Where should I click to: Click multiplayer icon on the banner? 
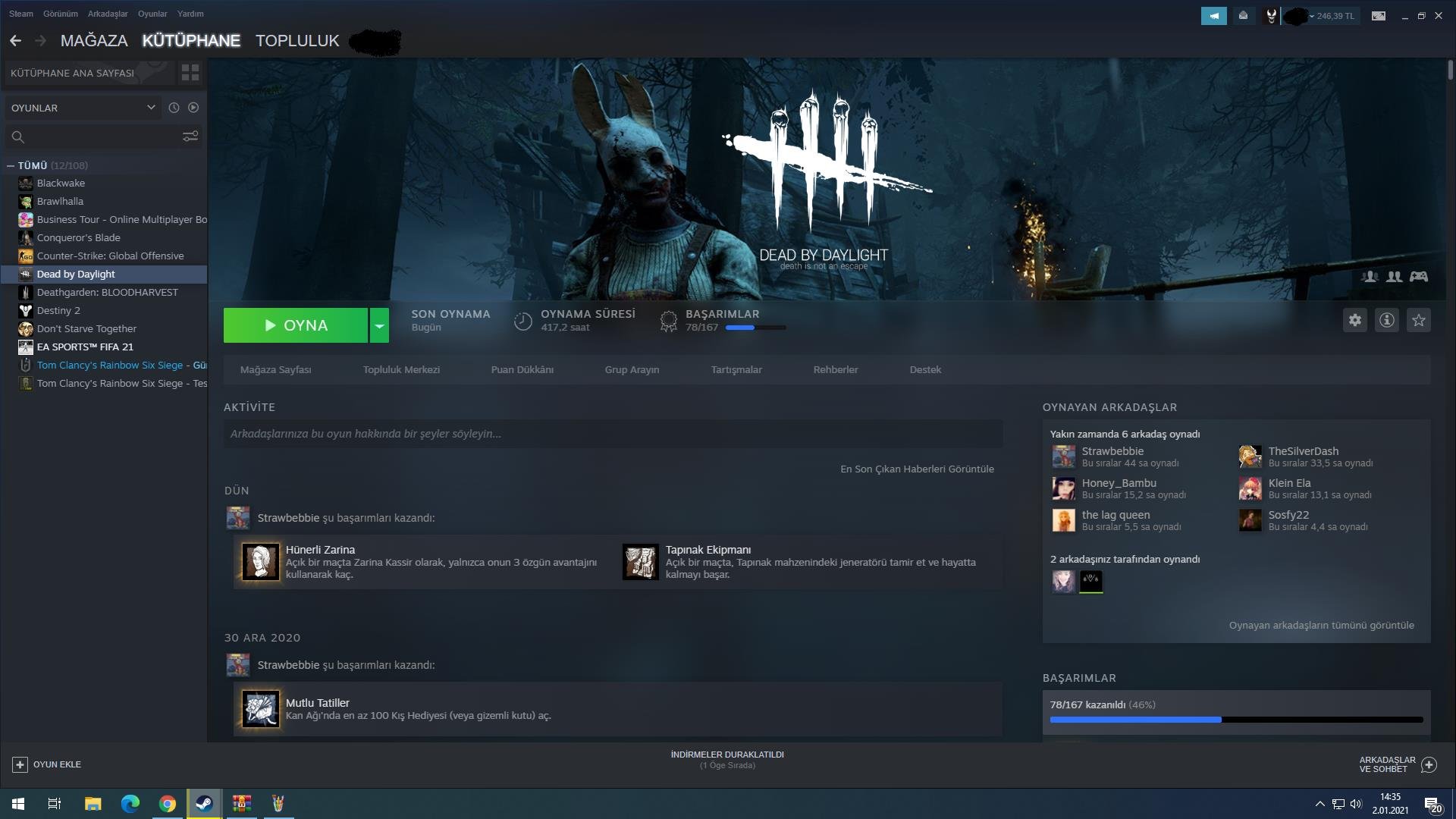pyautogui.click(x=1394, y=277)
